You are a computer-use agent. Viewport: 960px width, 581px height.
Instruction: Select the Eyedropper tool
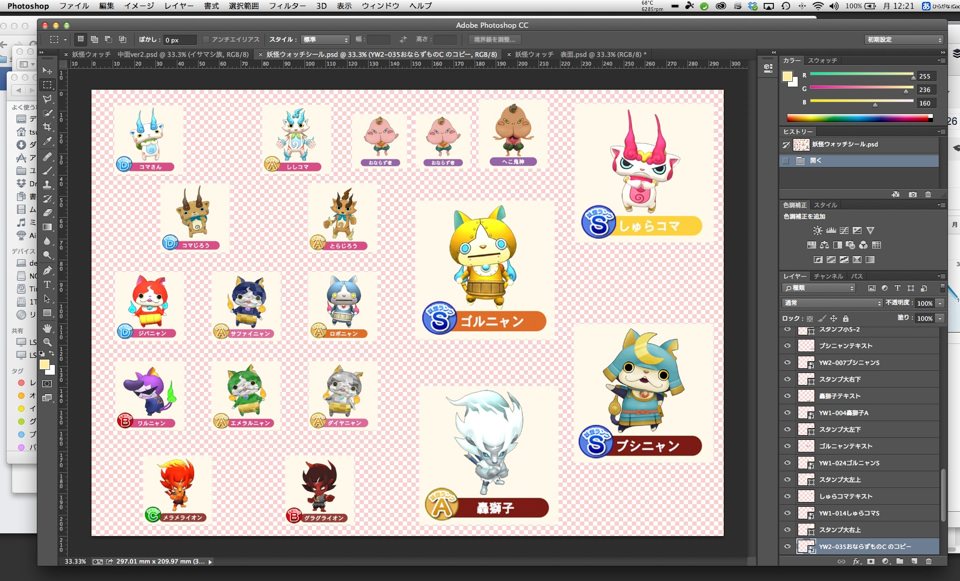tap(47, 141)
